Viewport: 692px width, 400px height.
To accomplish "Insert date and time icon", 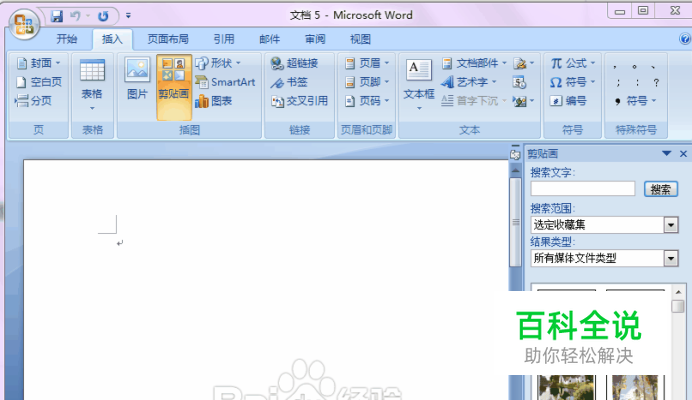I will (x=519, y=82).
